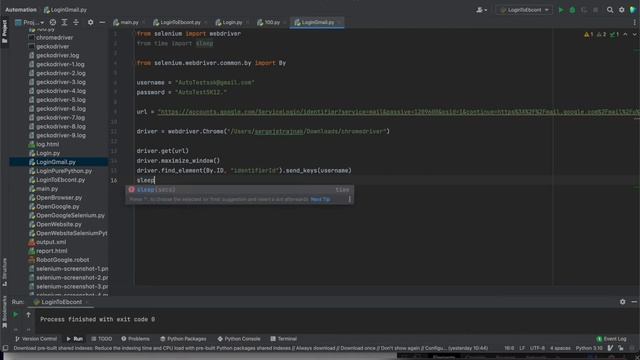The height and width of the screenshot is (360, 640).
Task: Open the Proj... view selector dropdown
Action: click(x=29, y=22)
